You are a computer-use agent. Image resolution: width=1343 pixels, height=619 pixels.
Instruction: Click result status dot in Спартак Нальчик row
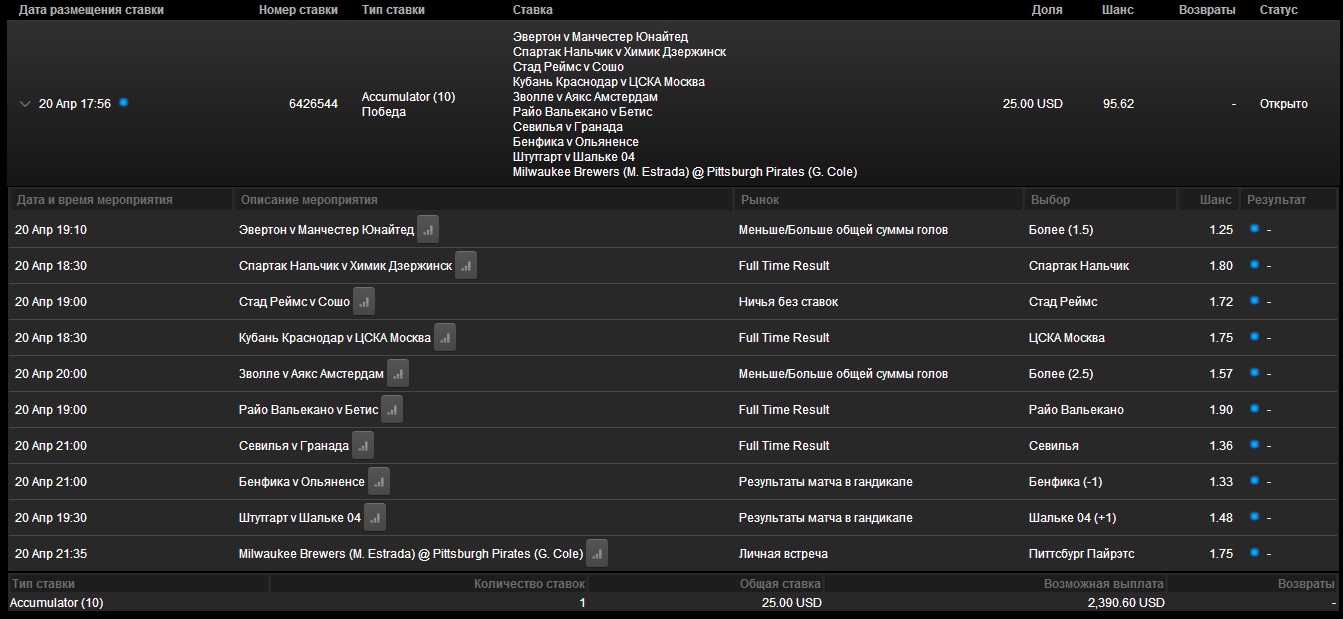point(1254,265)
